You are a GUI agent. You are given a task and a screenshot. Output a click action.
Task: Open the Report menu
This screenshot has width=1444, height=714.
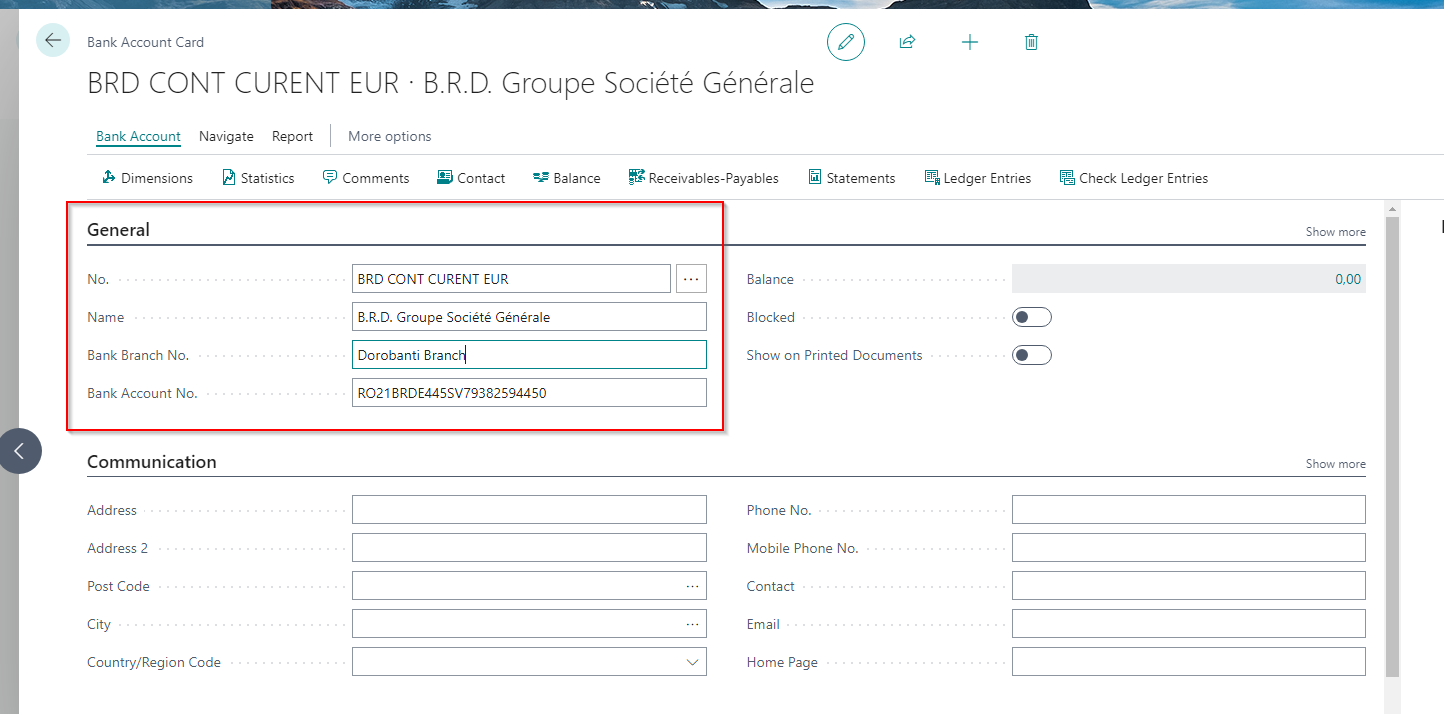pos(292,136)
